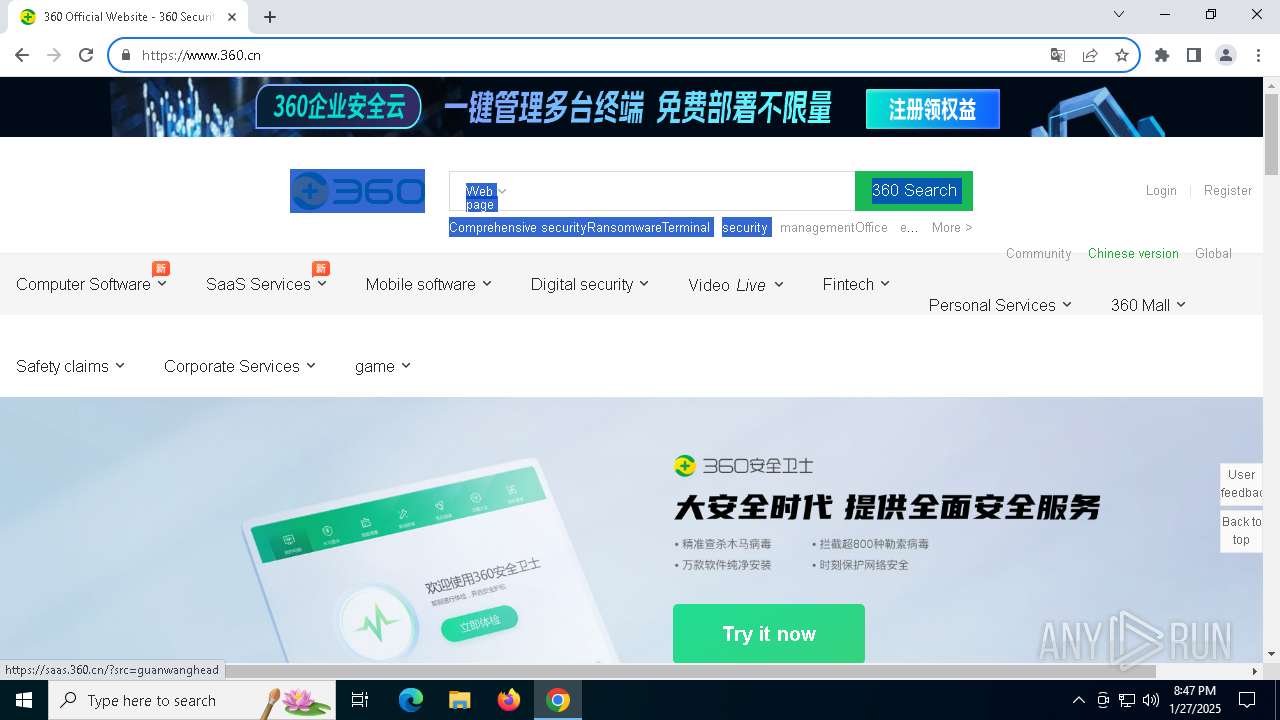This screenshot has height=720, width=1280.
Task: Click the Try it now button
Action: point(769,633)
